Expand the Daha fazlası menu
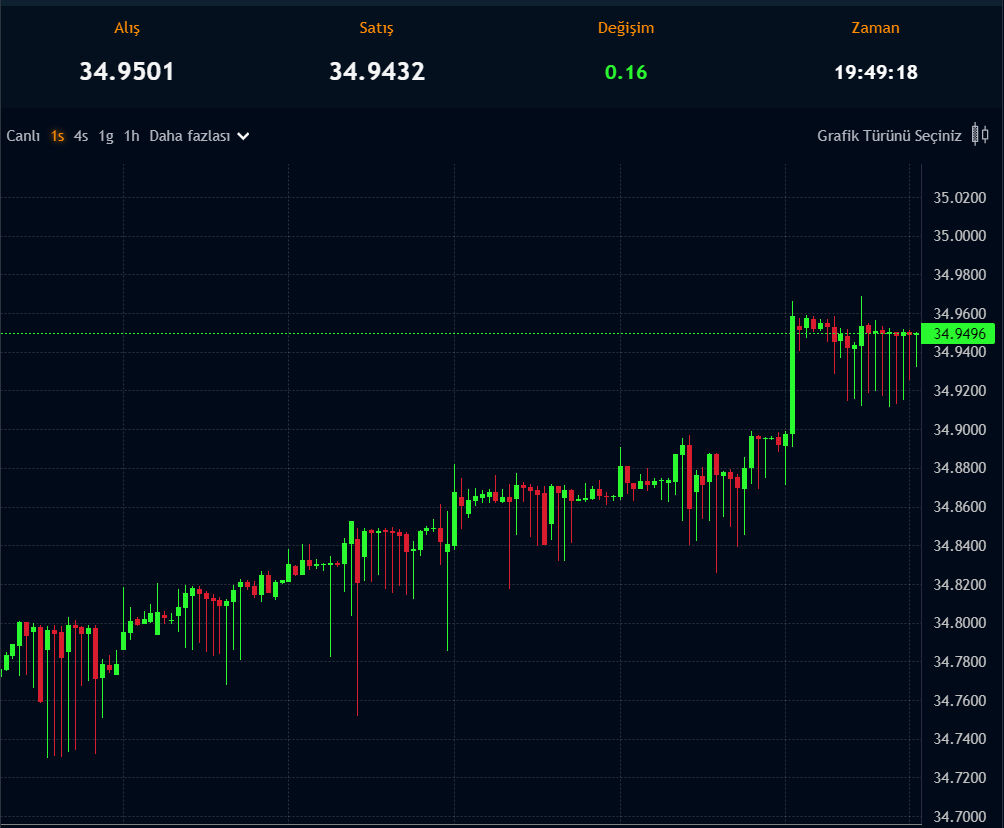The image size is (1004, 828). (x=190, y=136)
